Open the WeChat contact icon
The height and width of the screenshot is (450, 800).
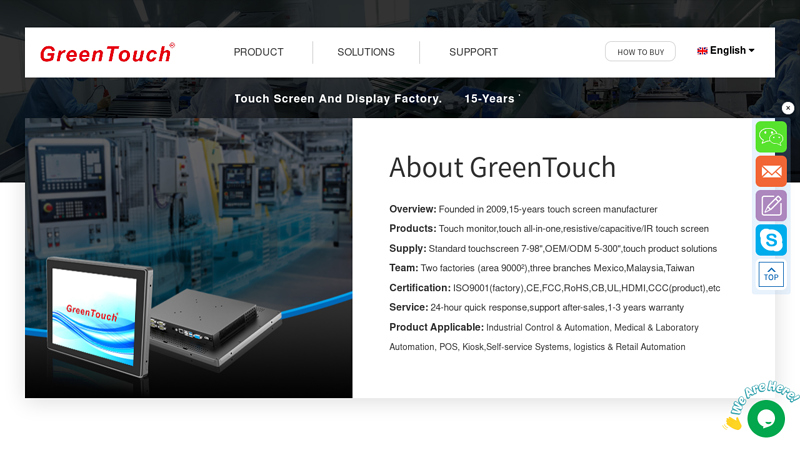tap(771, 137)
